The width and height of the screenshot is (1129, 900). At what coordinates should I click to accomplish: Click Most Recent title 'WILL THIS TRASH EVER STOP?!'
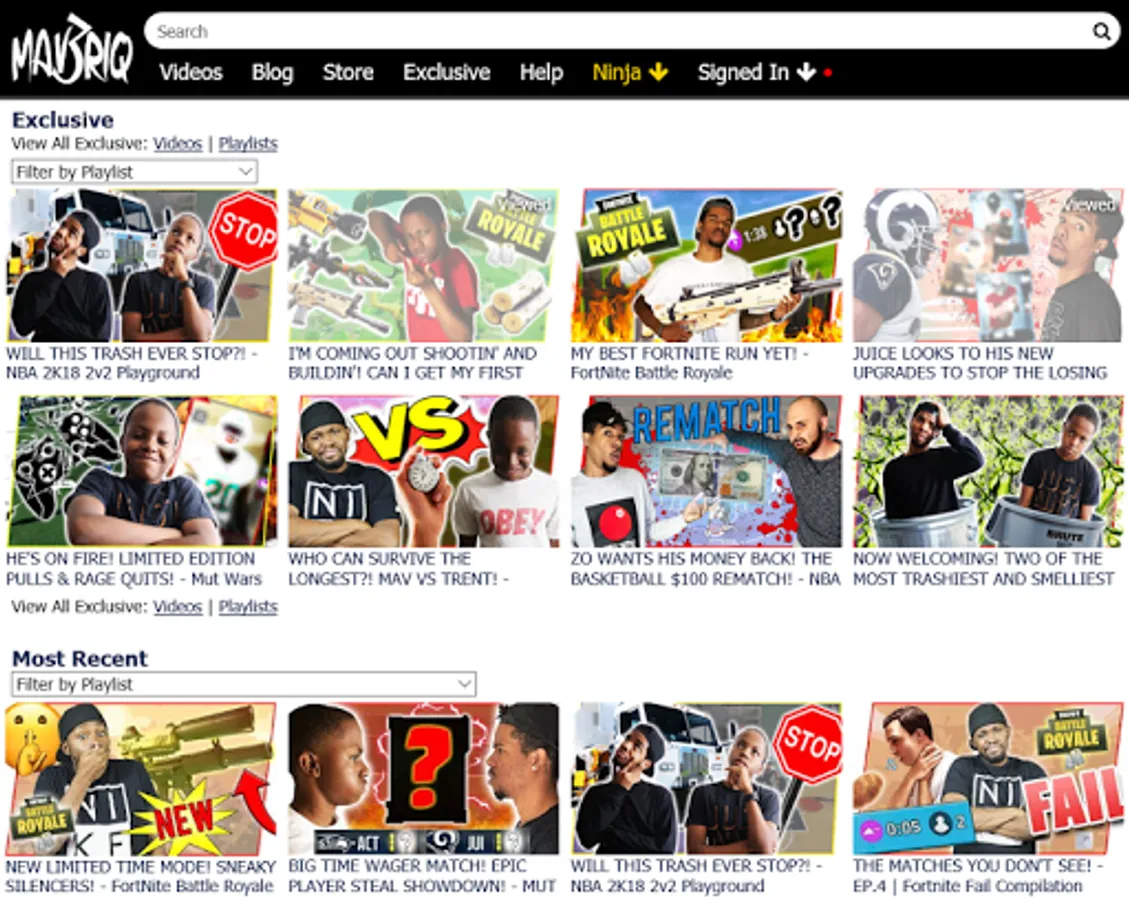(x=696, y=876)
